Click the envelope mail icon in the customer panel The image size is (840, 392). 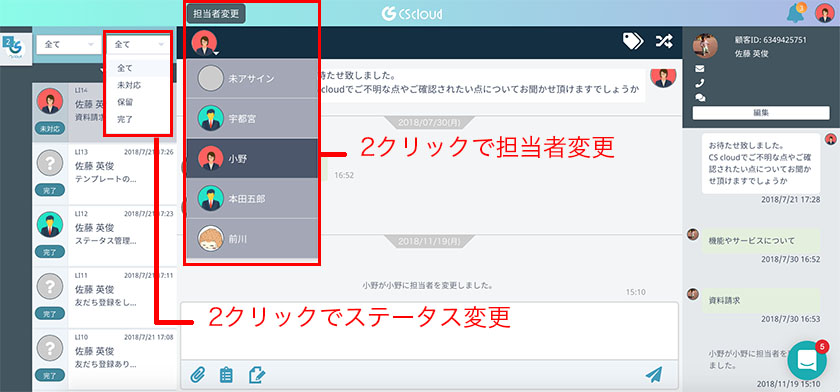[x=700, y=69]
